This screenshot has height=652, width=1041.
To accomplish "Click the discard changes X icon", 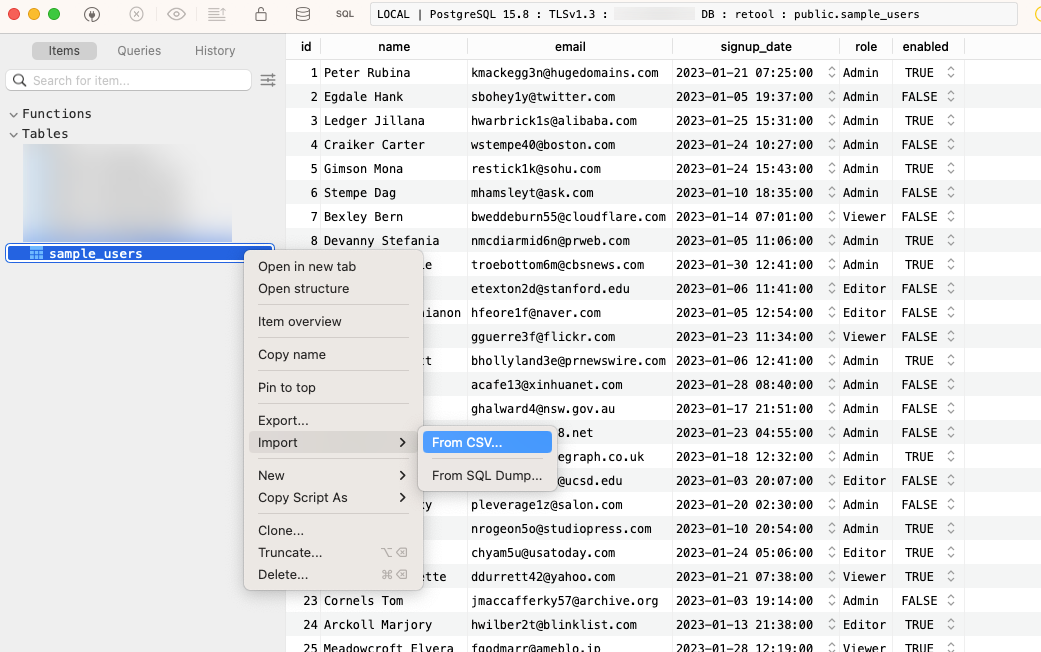I will point(136,14).
